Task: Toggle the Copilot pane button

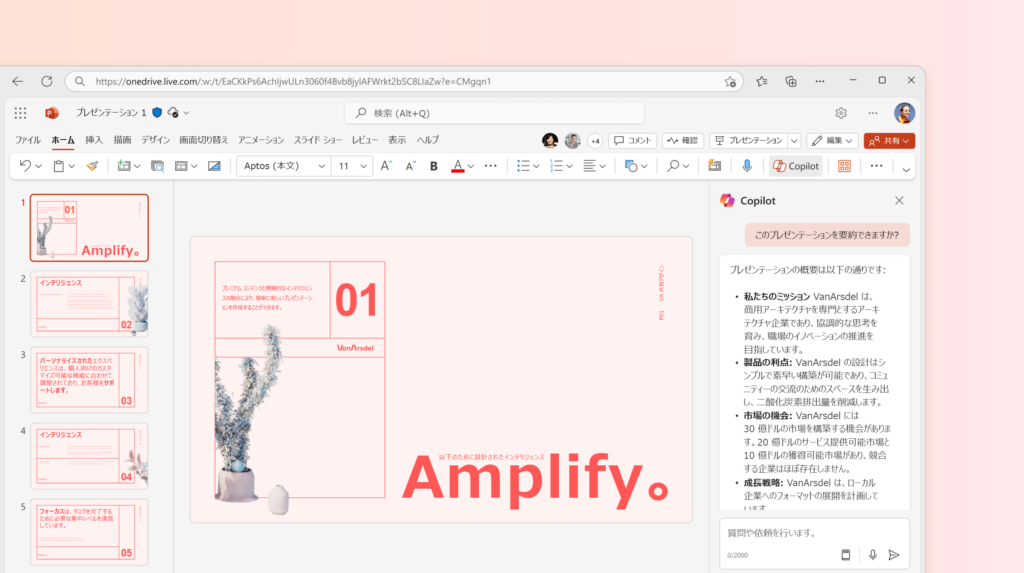Action: click(795, 166)
